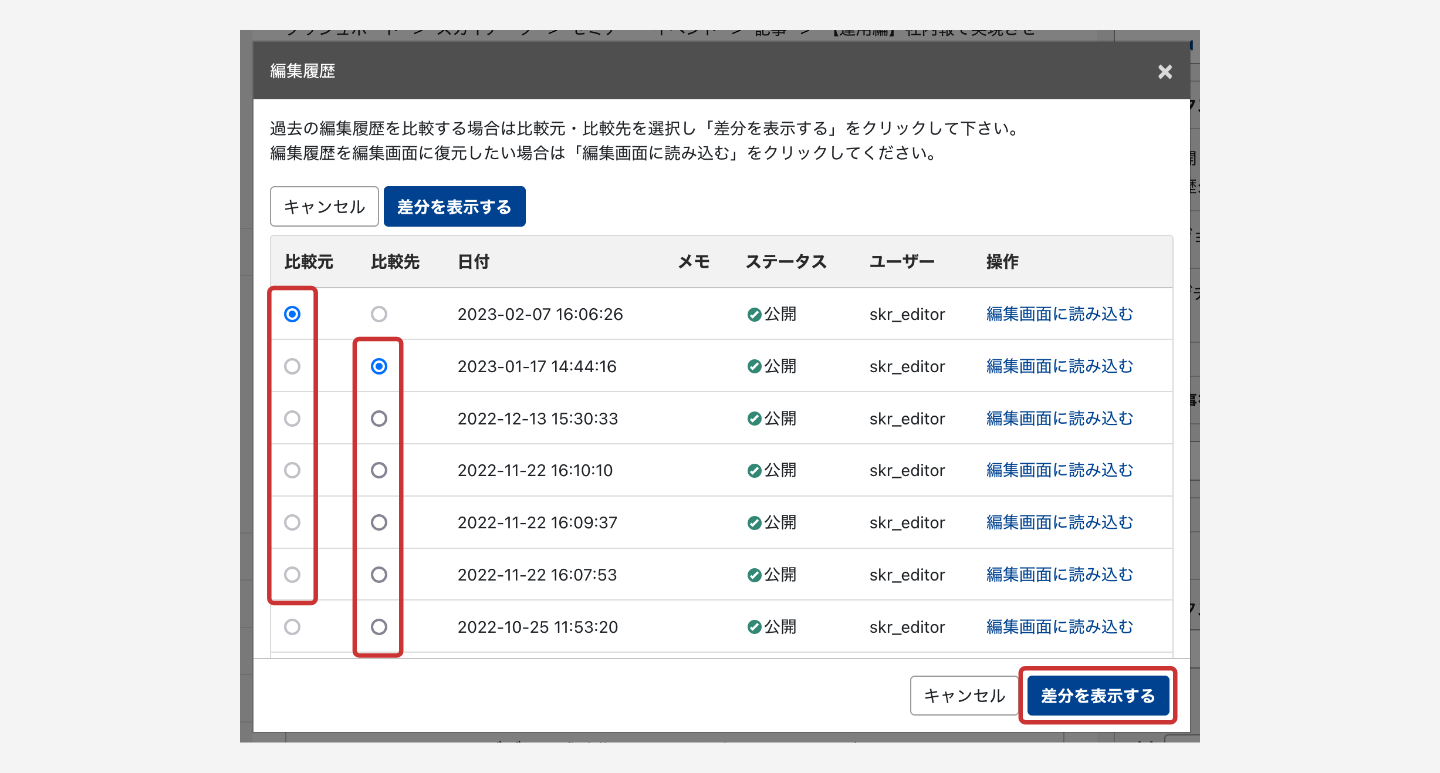The image size is (1440, 773).
Task: Click 公開 status icon for 2022-11-22 16:10:10
Action: [x=754, y=470]
